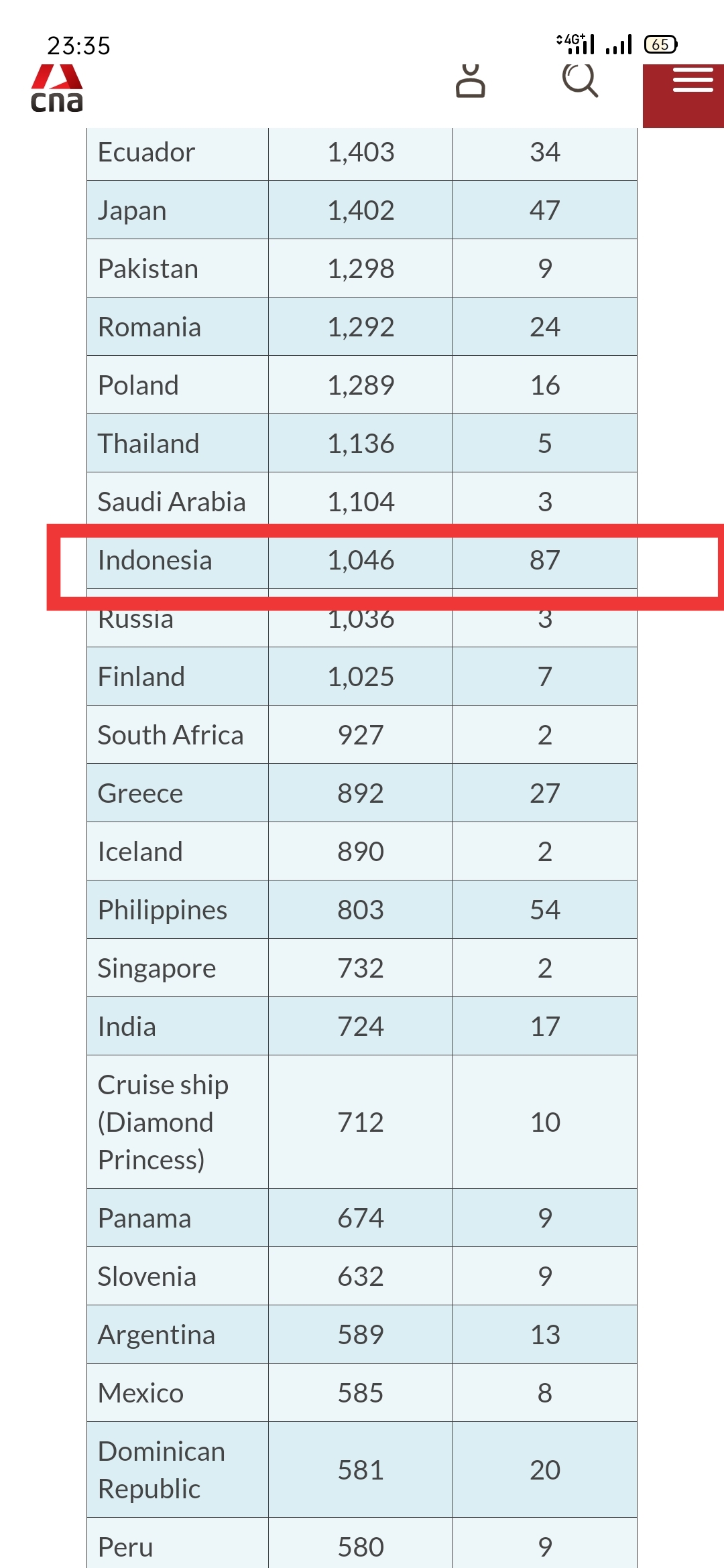Tap Indonesia's 87 deaths cell
This screenshot has height=1568, width=724.
(545, 560)
